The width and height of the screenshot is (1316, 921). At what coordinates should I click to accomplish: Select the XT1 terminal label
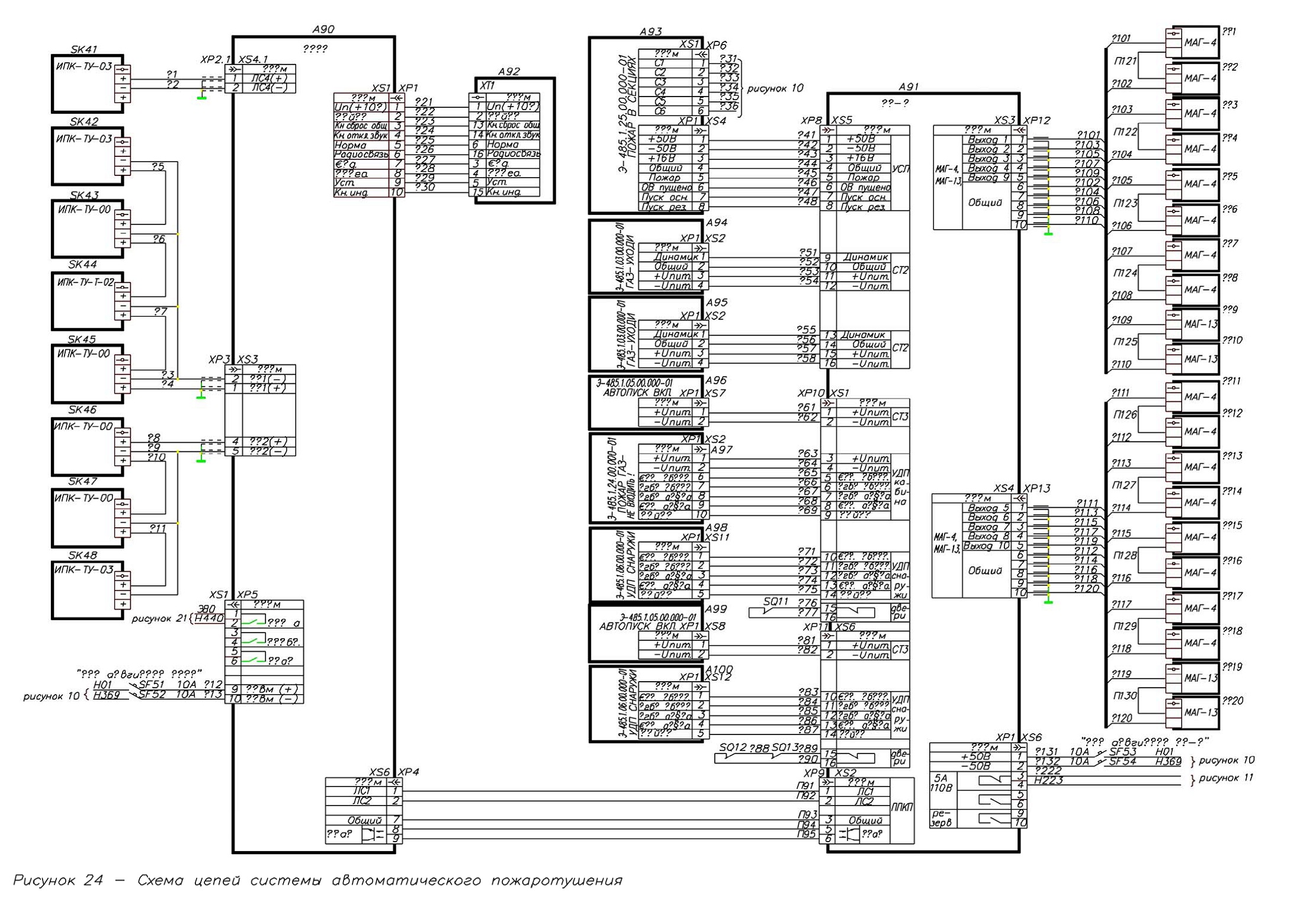(x=487, y=86)
